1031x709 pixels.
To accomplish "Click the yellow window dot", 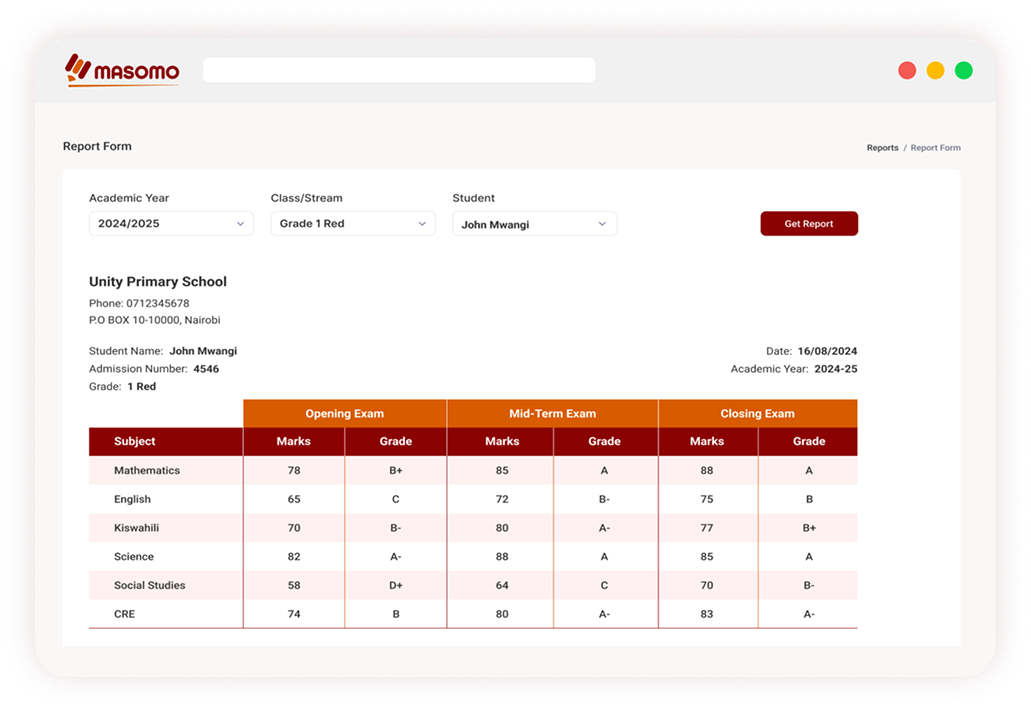I will point(935,70).
